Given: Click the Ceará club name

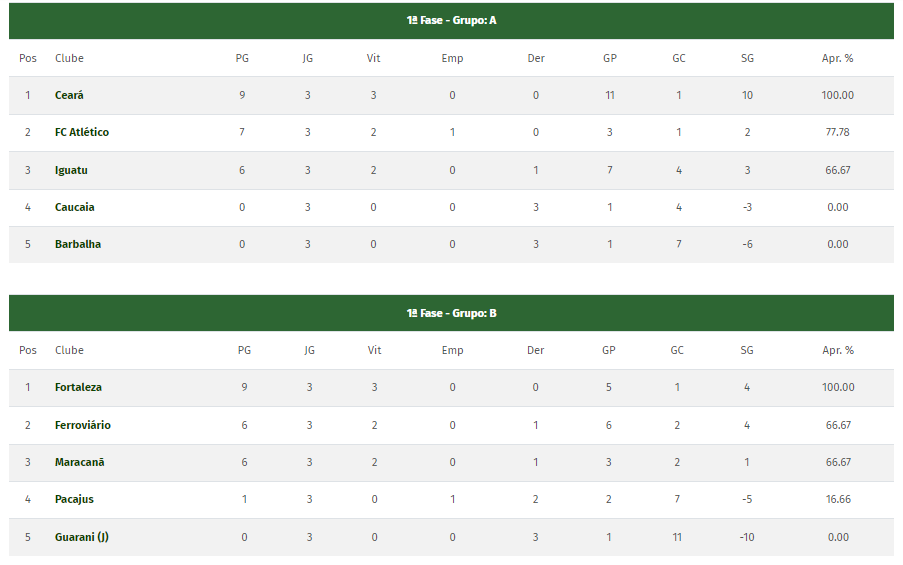Looking at the screenshot, I should 69,95.
